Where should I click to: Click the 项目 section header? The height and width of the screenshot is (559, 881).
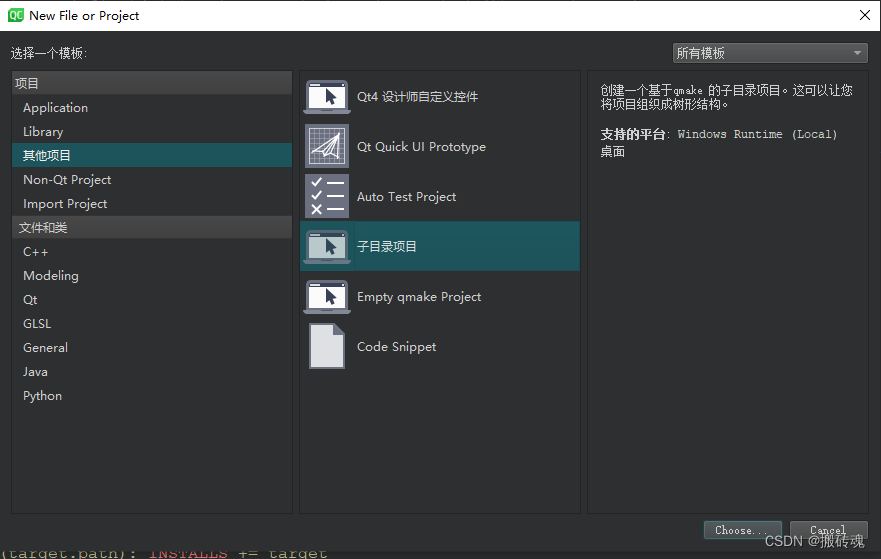(x=152, y=83)
